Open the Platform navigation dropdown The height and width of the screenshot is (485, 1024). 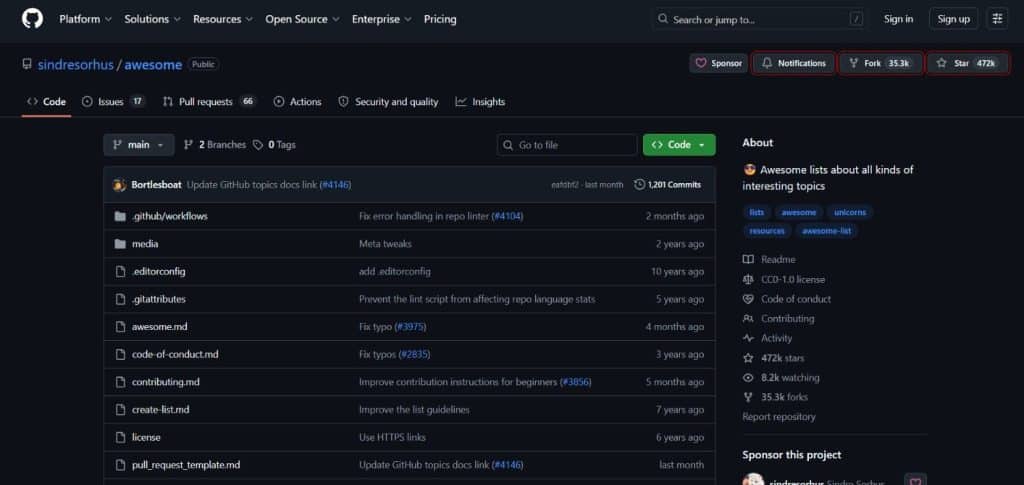(x=86, y=19)
